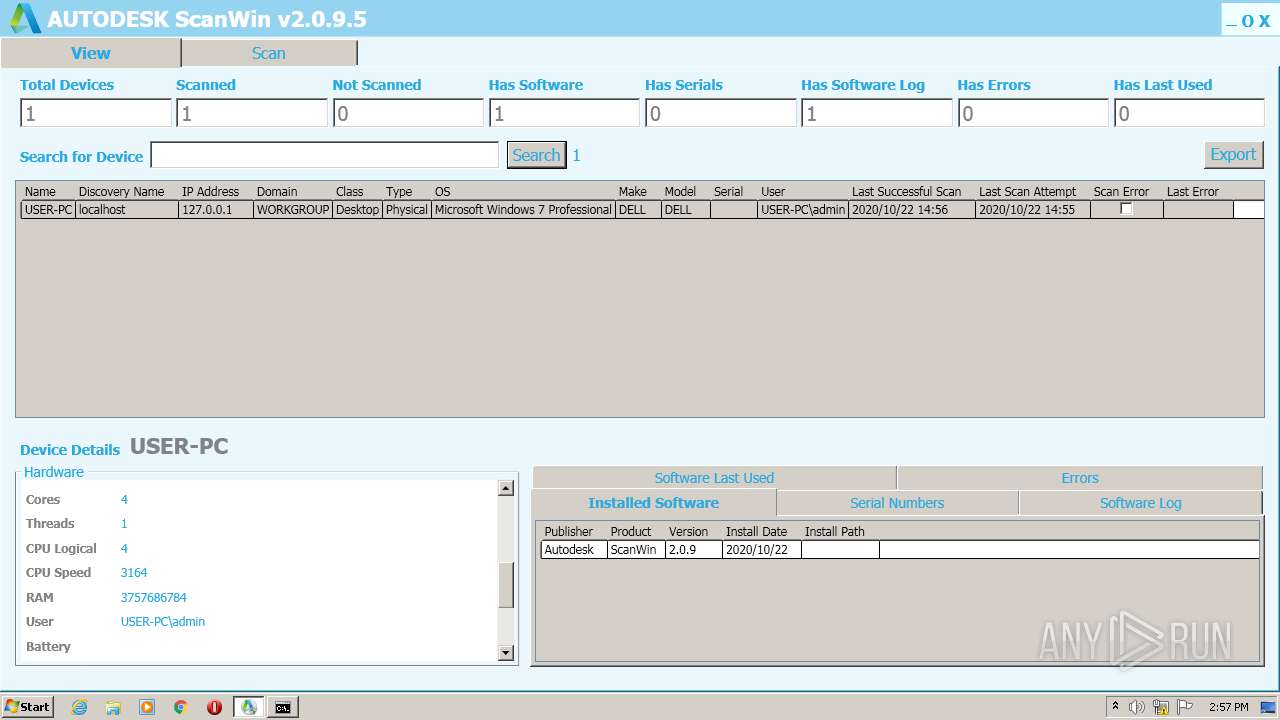This screenshot has height=720, width=1280.
Task: Click the Hardware panel scrollbar thumb
Action: [x=506, y=585]
